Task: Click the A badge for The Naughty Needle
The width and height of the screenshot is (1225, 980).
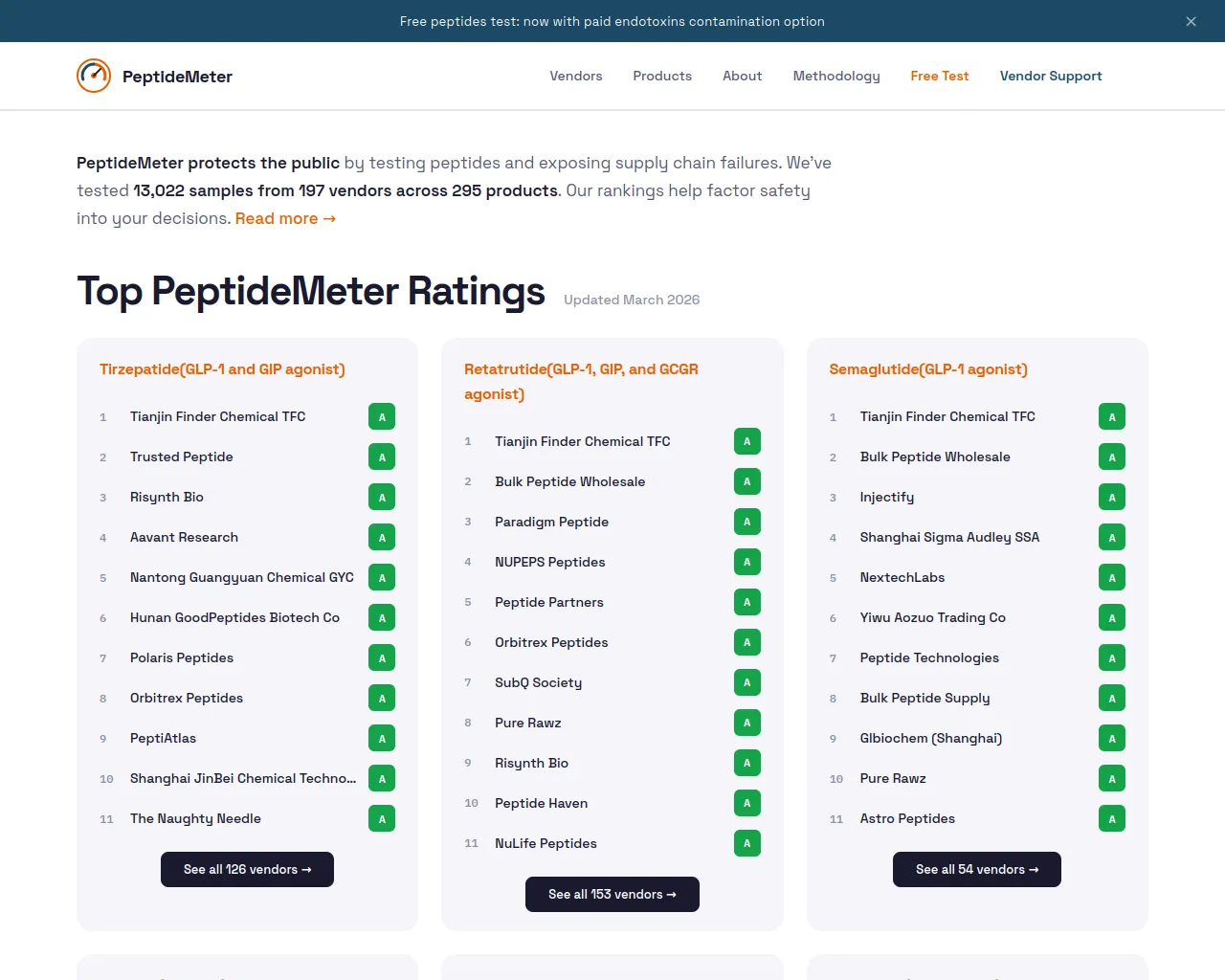Action: [x=382, y=818]
